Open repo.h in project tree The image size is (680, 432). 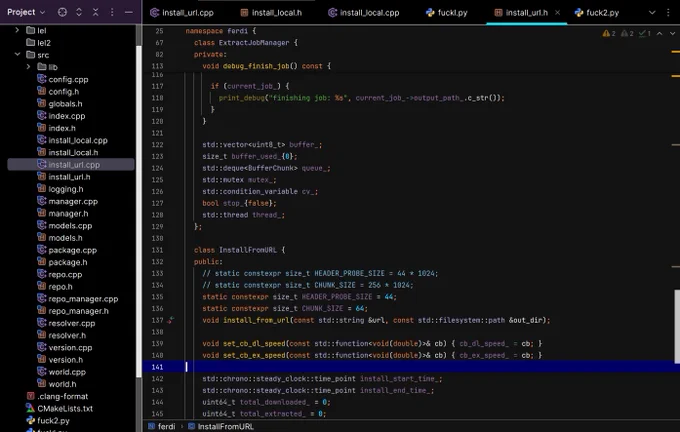(x=55, y=286)
